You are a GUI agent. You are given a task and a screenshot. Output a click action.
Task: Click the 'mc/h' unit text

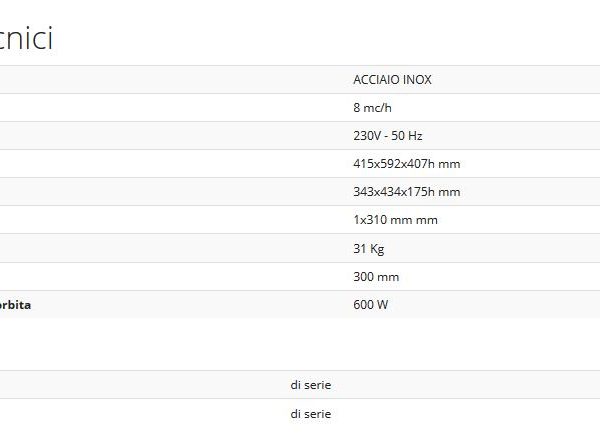click(x=377, y=107)
